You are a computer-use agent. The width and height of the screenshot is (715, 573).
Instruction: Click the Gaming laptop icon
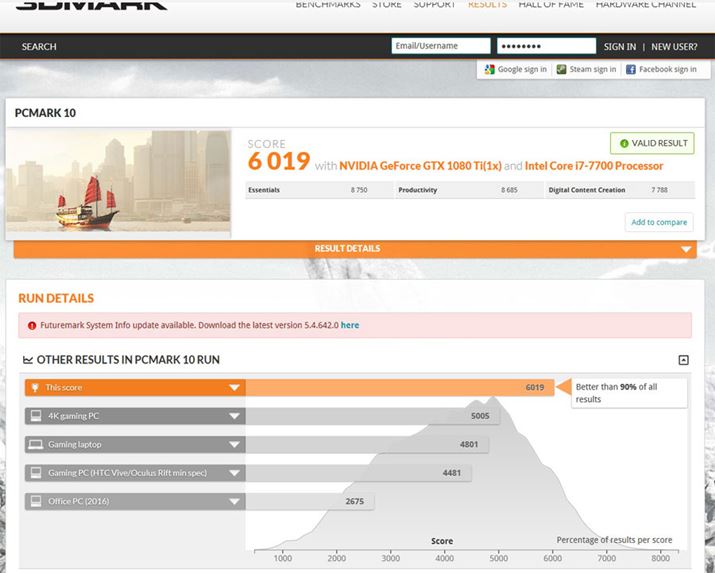click(x=36, y=444)
